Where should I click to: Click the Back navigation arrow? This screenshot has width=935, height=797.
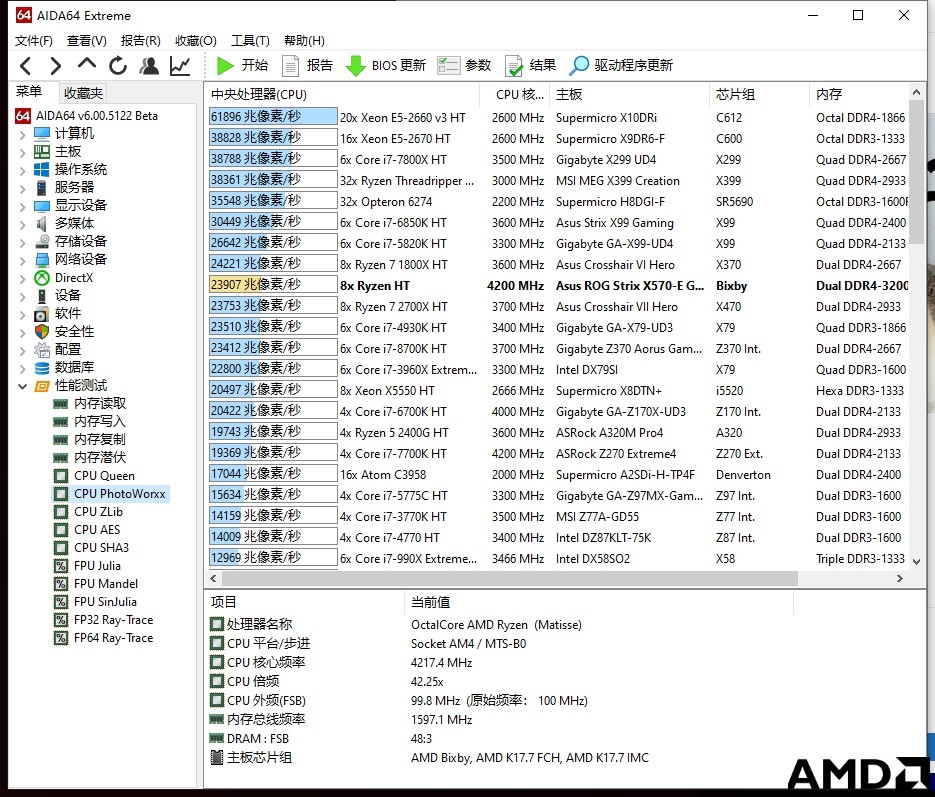coord(26,66)
